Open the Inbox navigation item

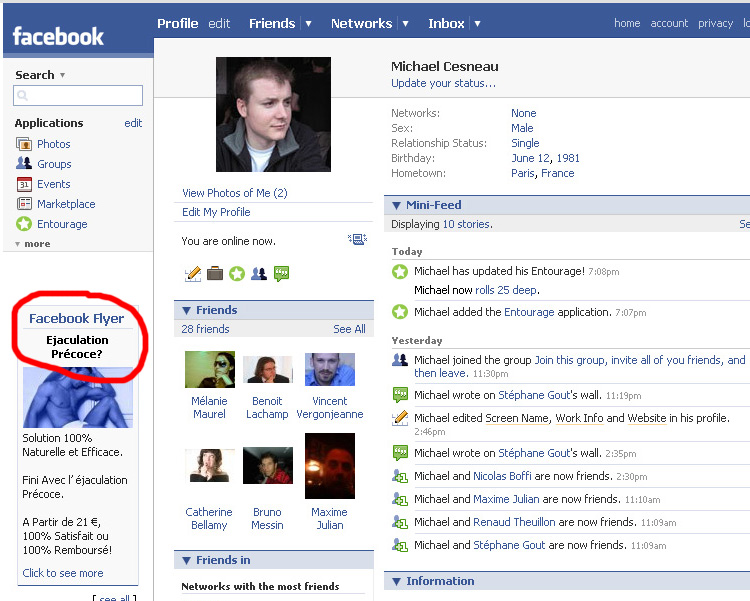click(446, 23)
